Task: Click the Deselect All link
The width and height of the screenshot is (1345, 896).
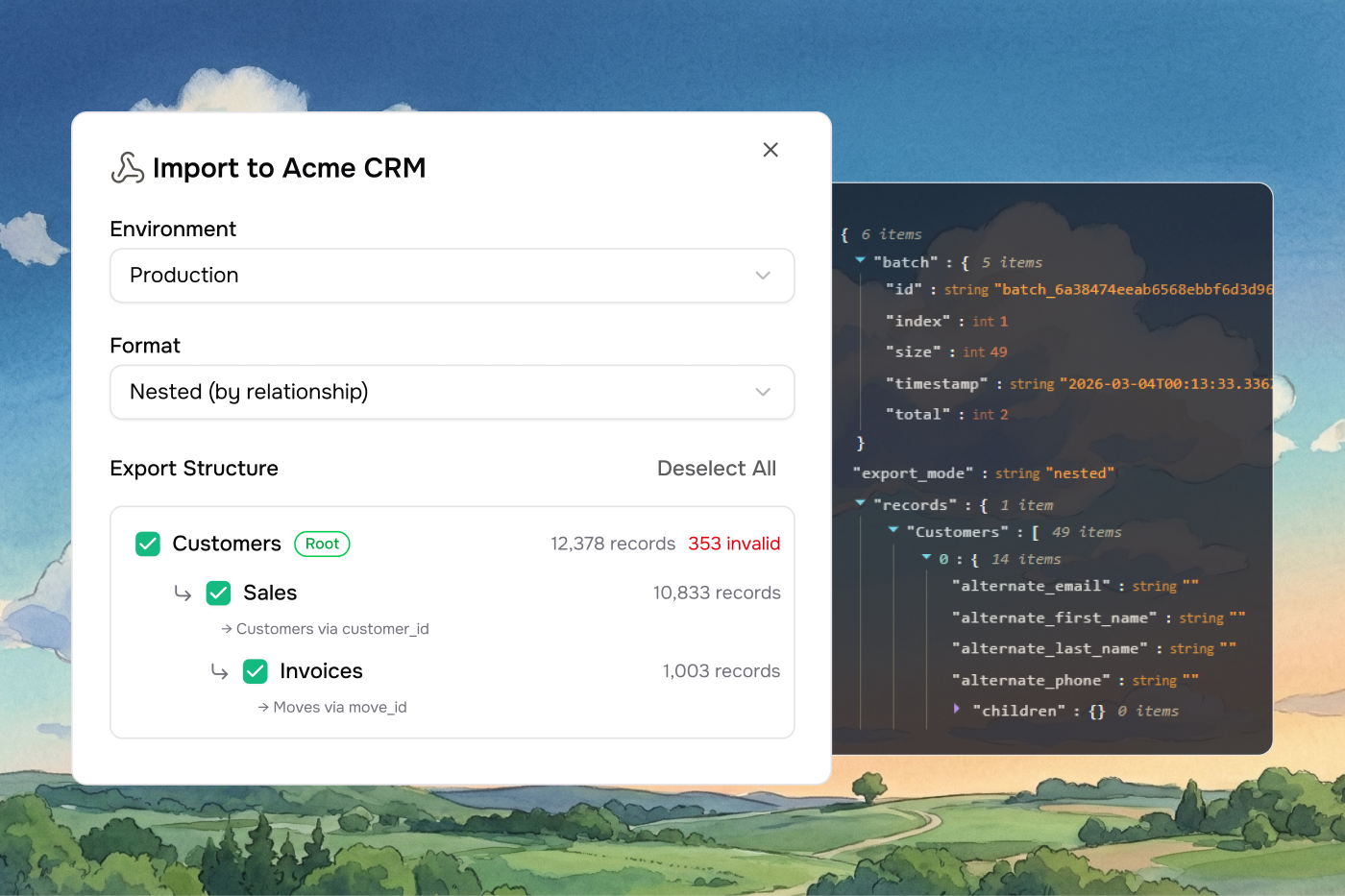Action: [717, 469]
